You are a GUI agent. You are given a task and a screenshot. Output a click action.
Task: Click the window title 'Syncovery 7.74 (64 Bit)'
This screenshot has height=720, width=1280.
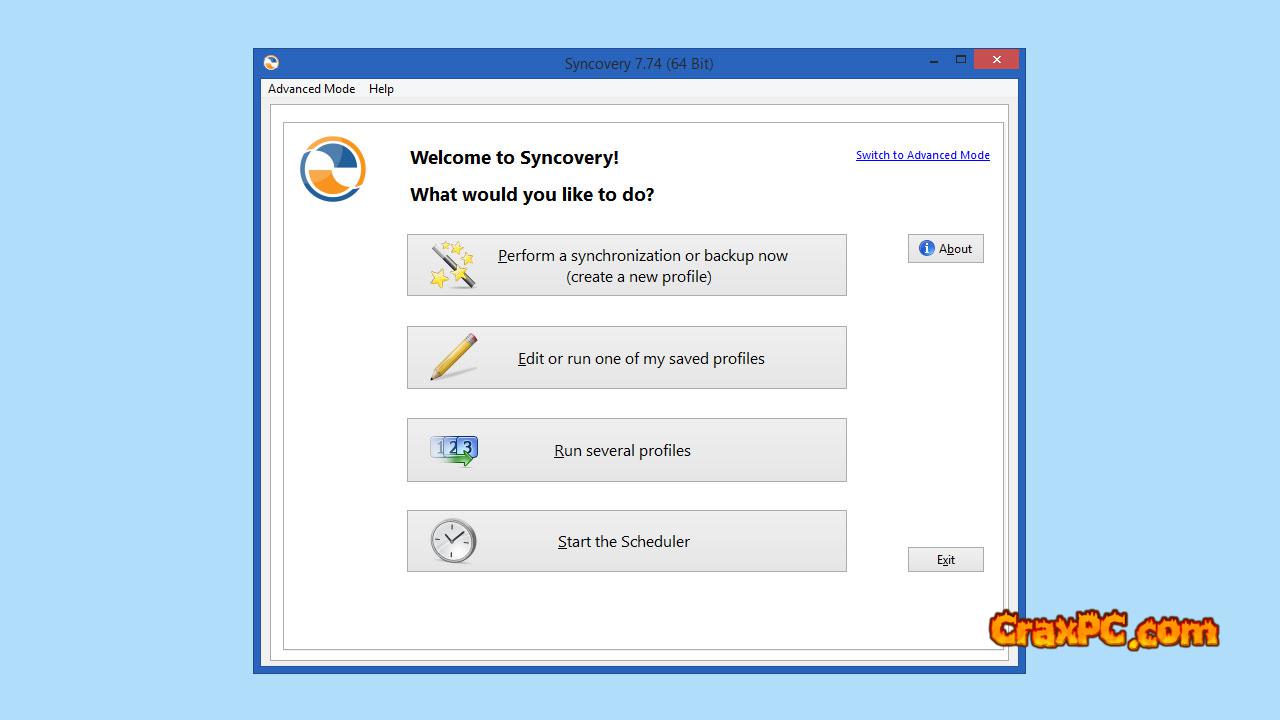(639, 63)
